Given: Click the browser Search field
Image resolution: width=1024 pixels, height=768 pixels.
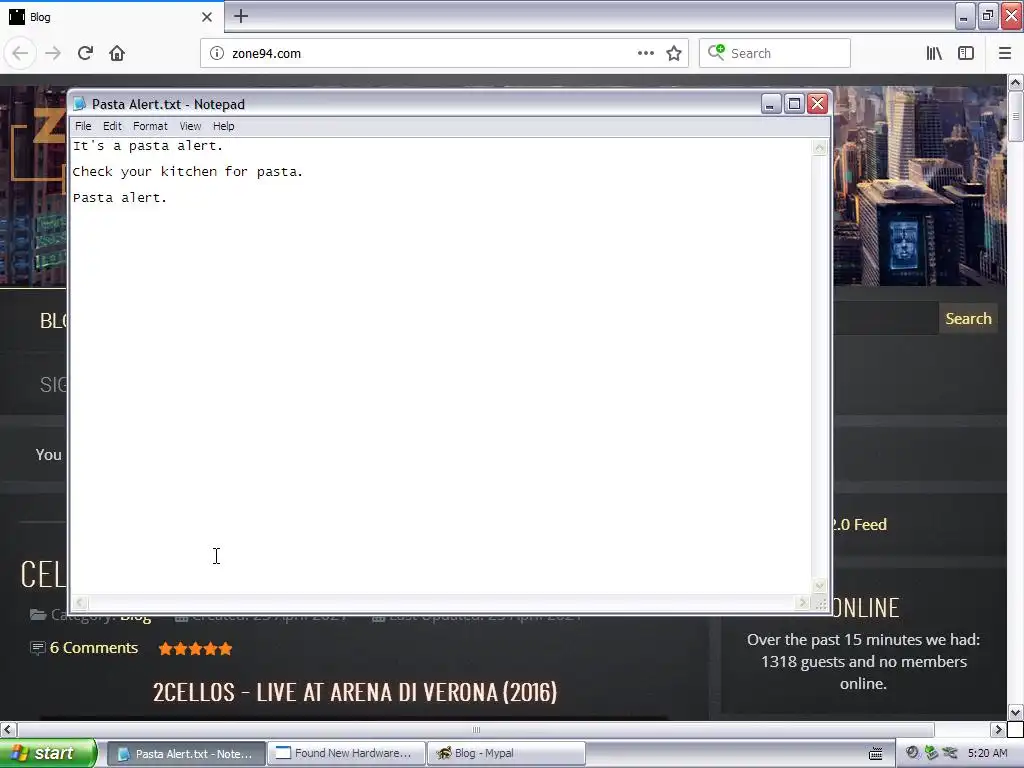Looking at the screenshot, I should 775,53.
